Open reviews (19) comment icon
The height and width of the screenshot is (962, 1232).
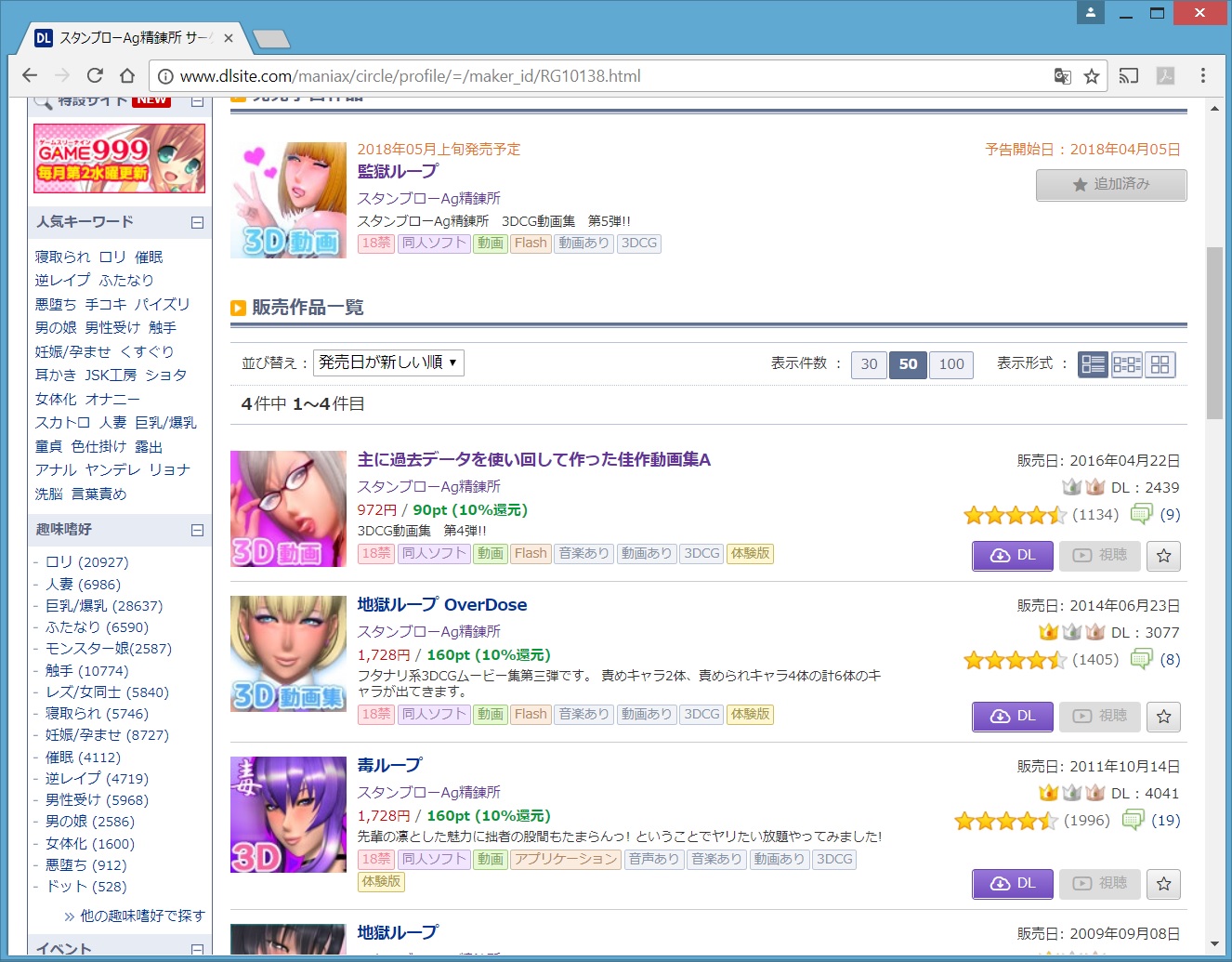(1133, 820)
